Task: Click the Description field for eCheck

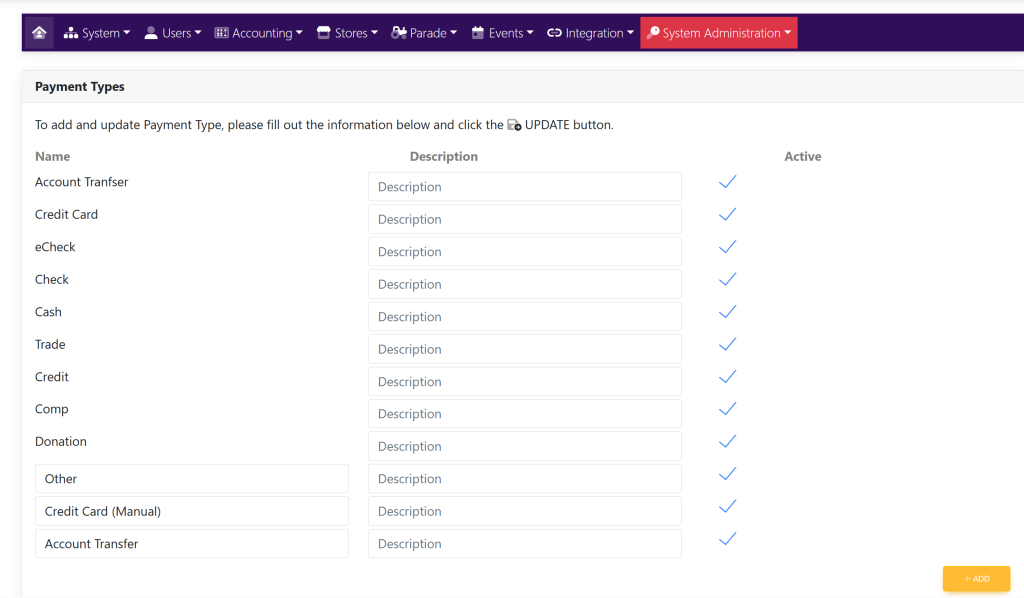Action: 524,252
